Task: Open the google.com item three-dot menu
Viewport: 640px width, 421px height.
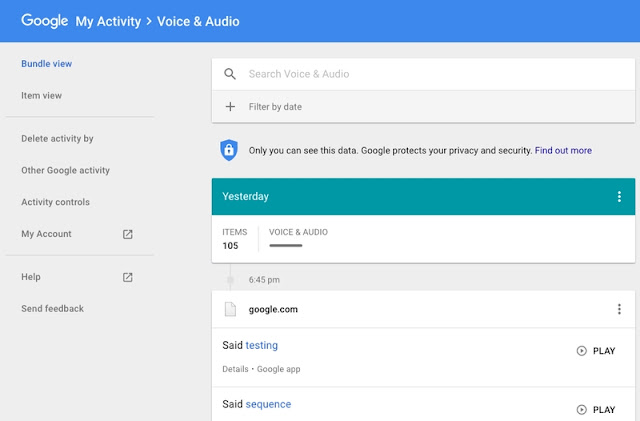Action: (619, 309)
